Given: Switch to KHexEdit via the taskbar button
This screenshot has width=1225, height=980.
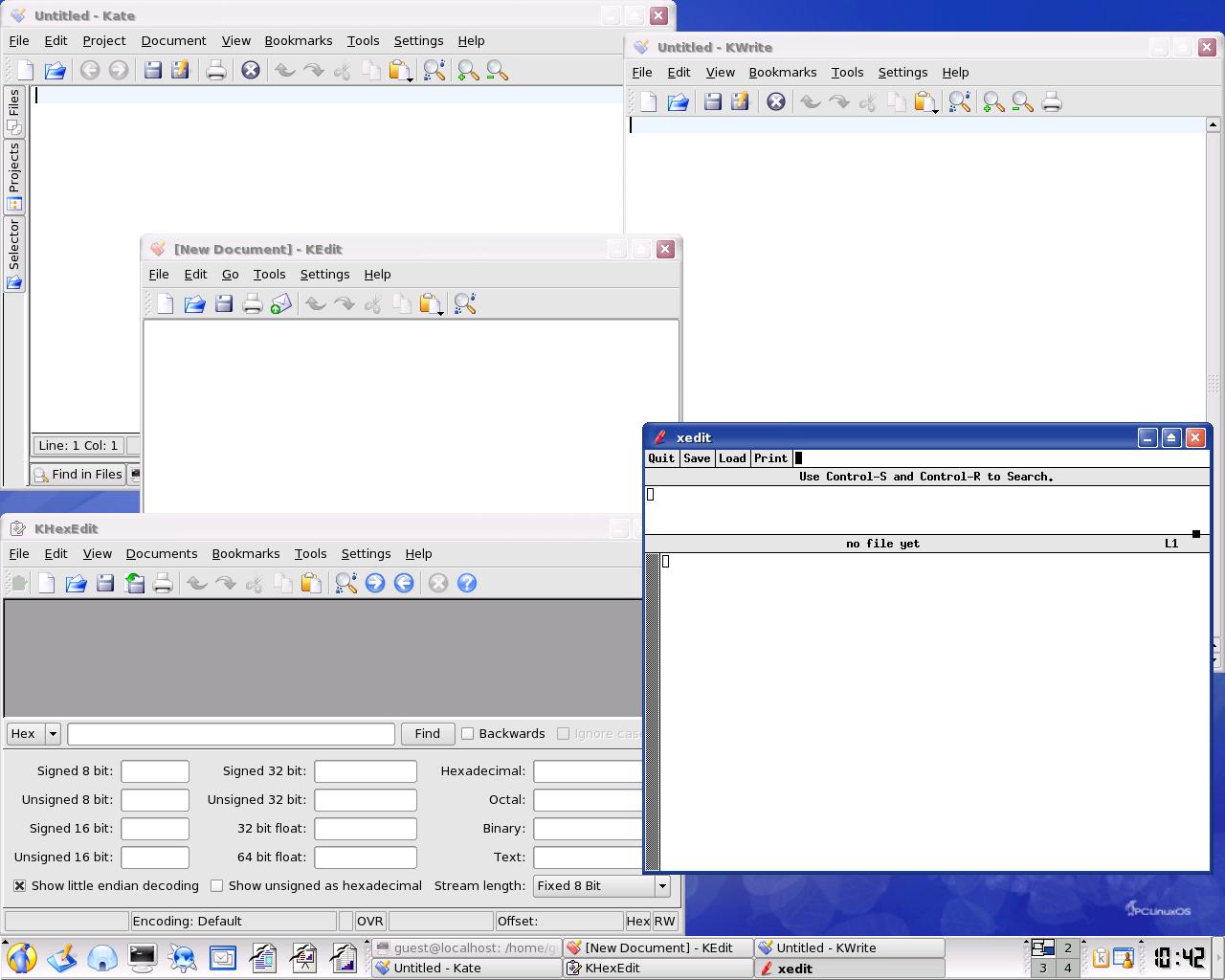Looking at the screenshot, I should [x=658, y=968].
